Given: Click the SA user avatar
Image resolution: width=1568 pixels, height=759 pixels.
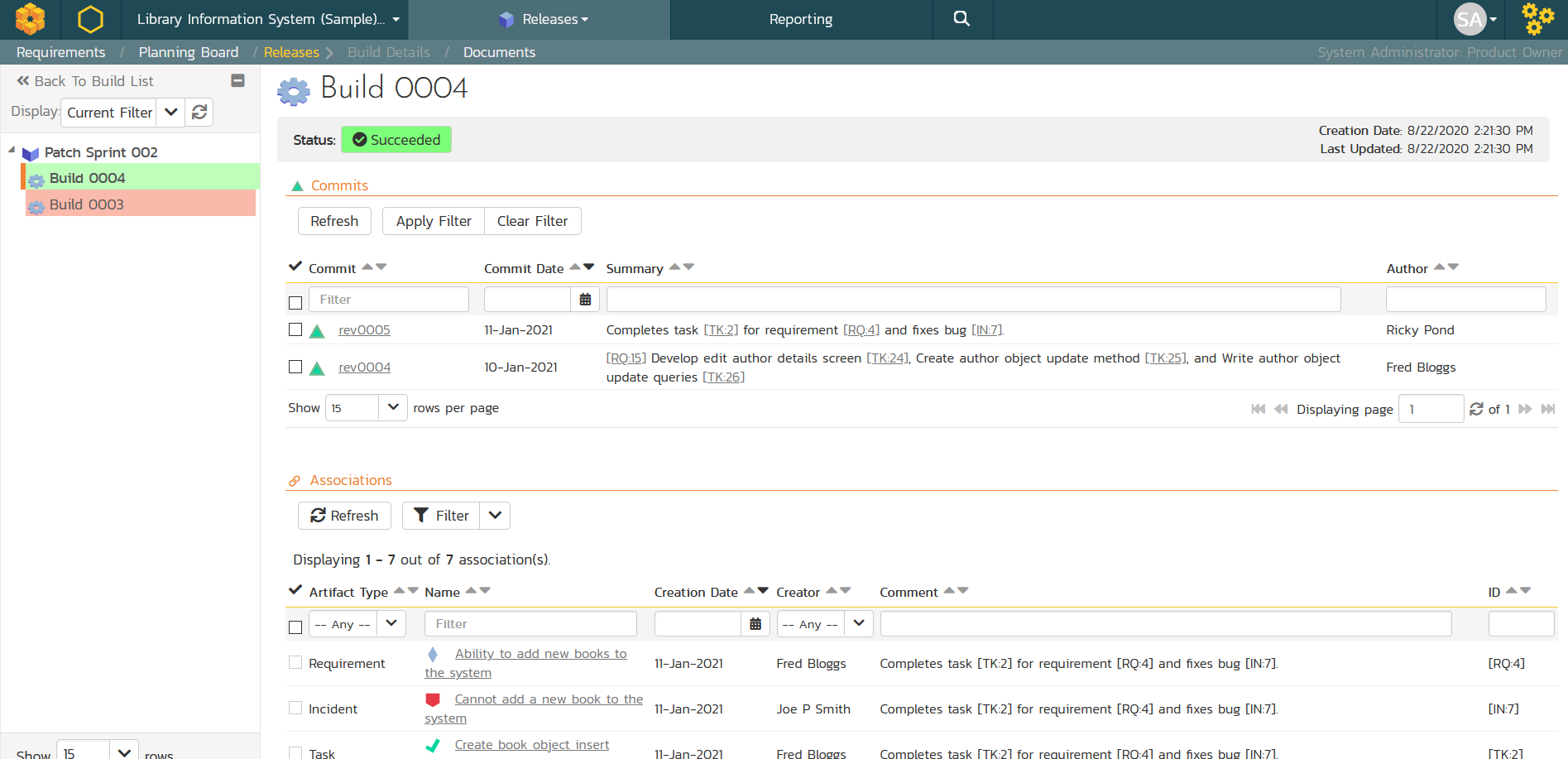Looking at the screenshot, I should point(1470,19).
